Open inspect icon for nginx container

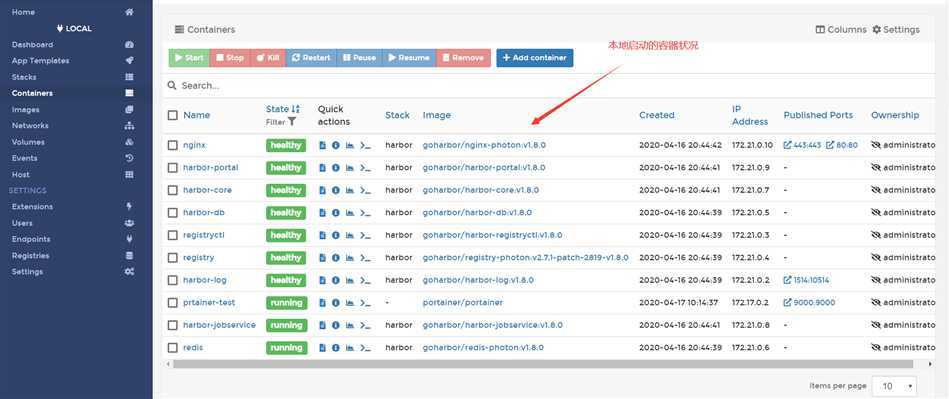click(x=336, y=145)
